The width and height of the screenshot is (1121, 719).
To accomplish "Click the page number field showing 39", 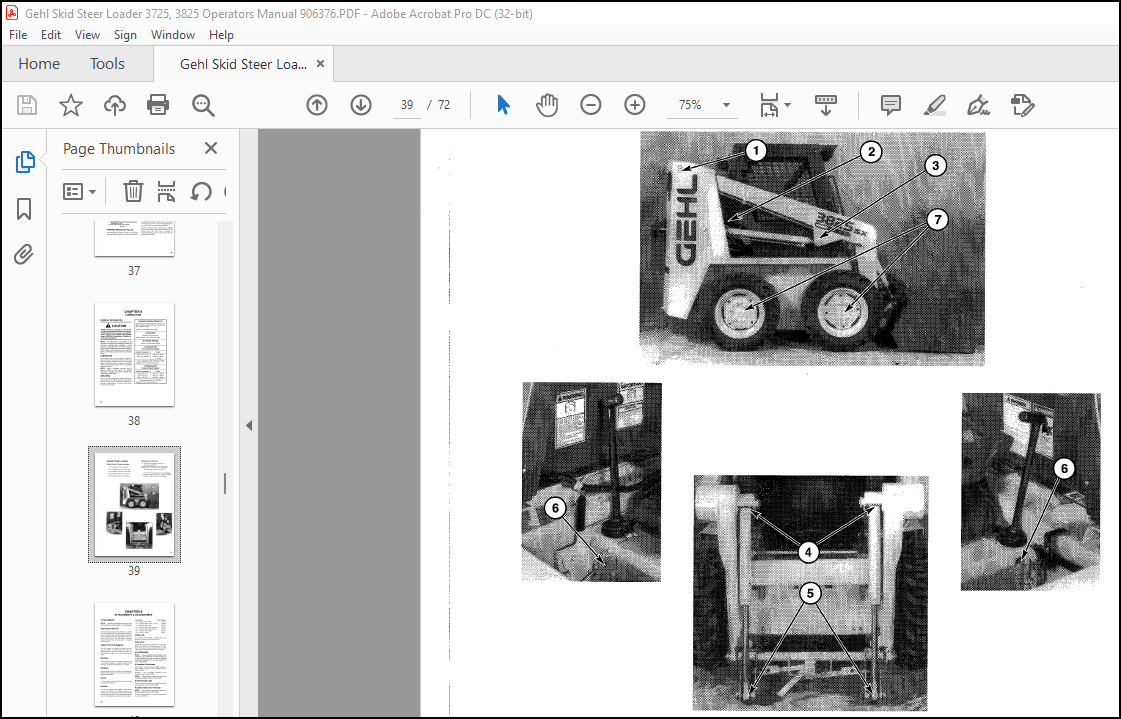I will [407, 105].
